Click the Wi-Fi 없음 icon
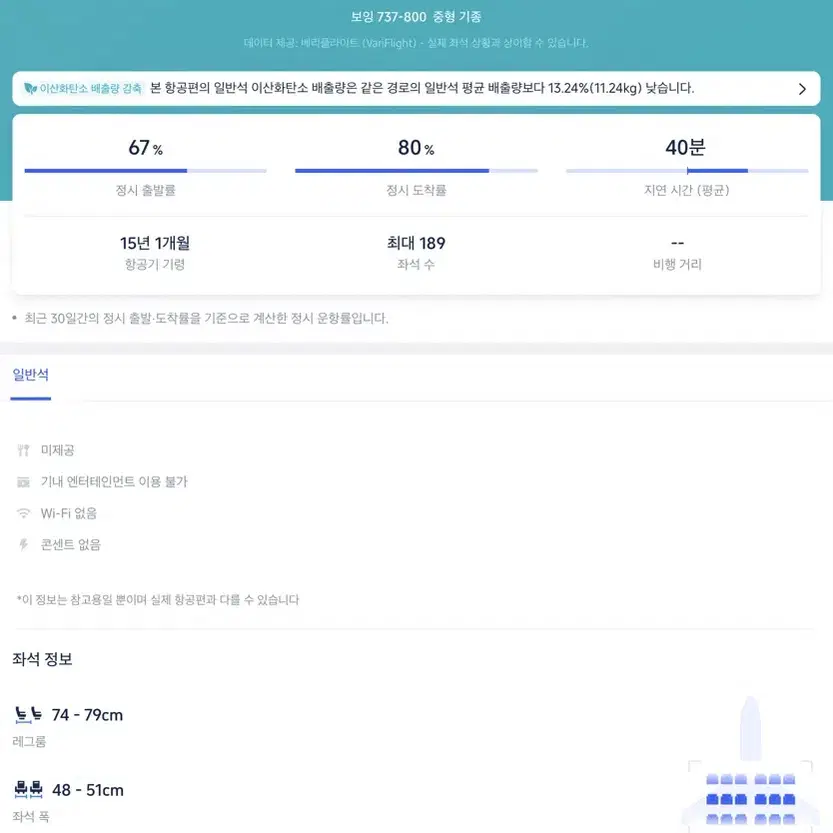The width and height of the screenshot is (833, 833). pyautogui.click(x=23, y=513)
